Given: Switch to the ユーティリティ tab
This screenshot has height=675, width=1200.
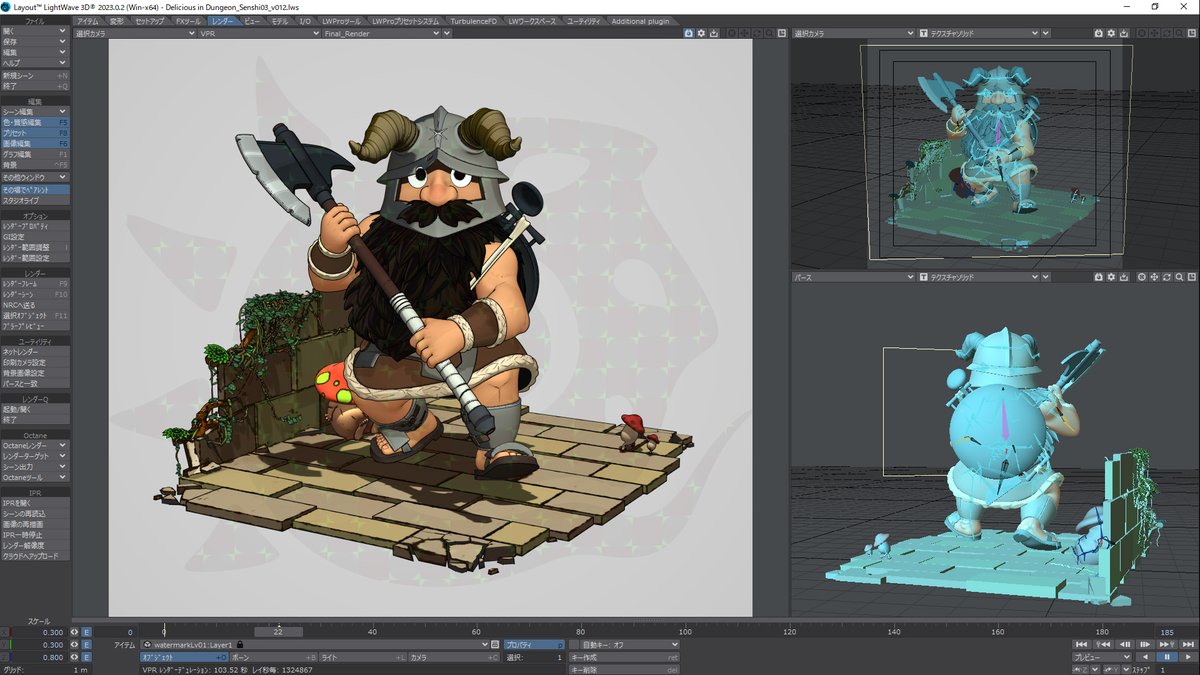Looking at the screenshot, I should (x=584, y=20).
